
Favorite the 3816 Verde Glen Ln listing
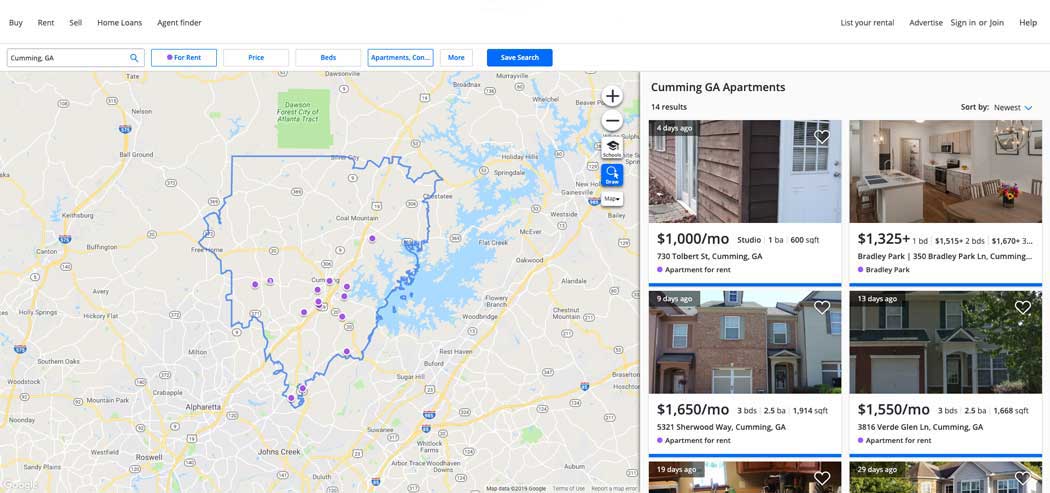click(1023, 307)
